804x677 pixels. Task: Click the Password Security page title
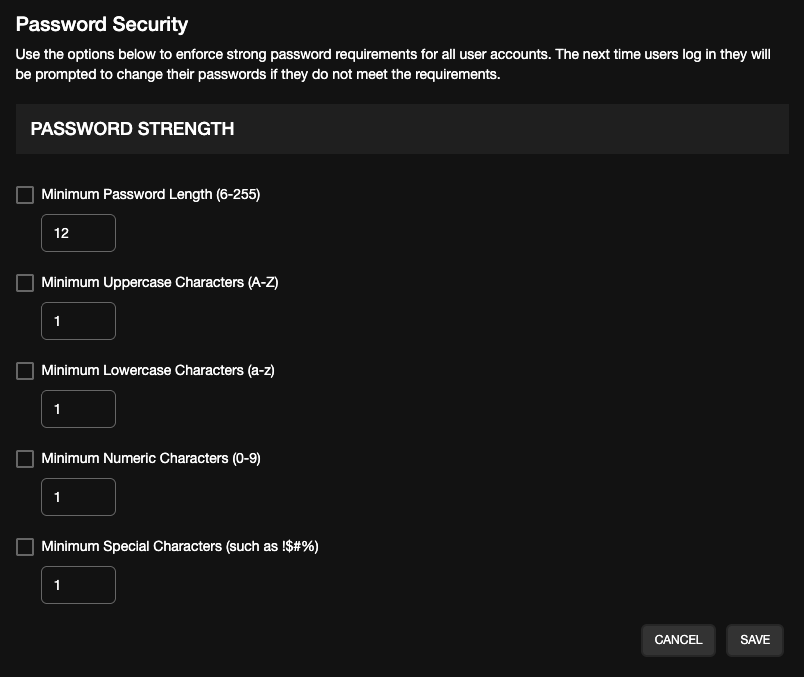[102, 24]
